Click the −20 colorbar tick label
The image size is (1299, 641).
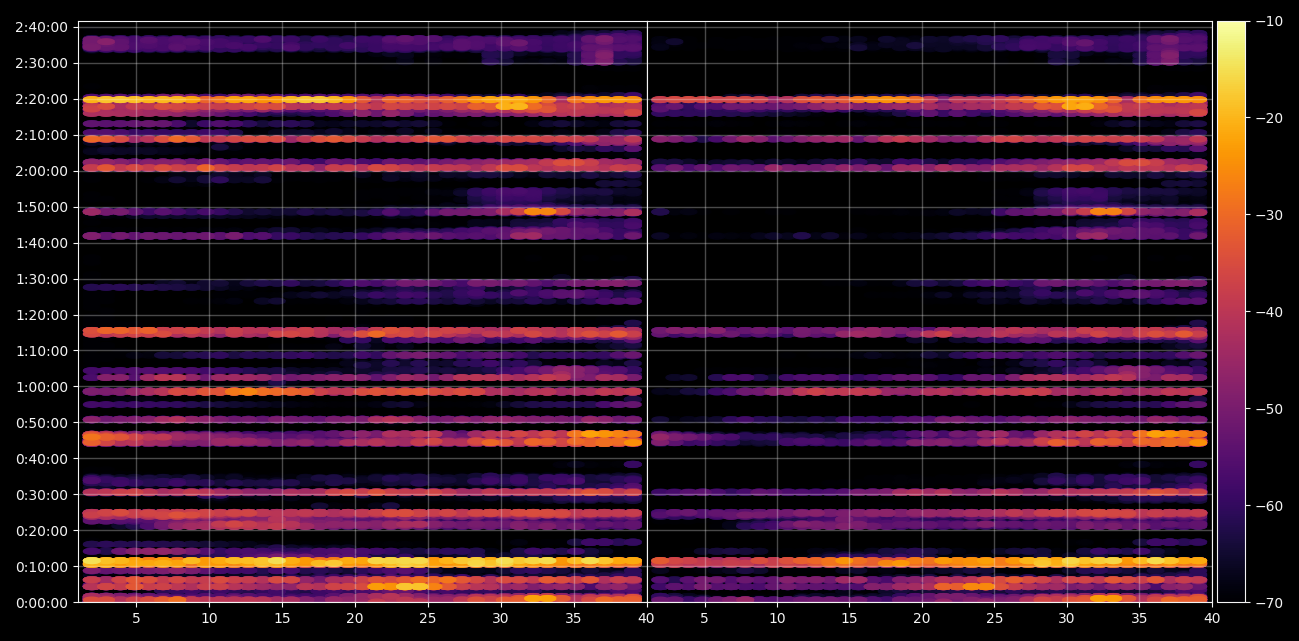pos(1267,118)
